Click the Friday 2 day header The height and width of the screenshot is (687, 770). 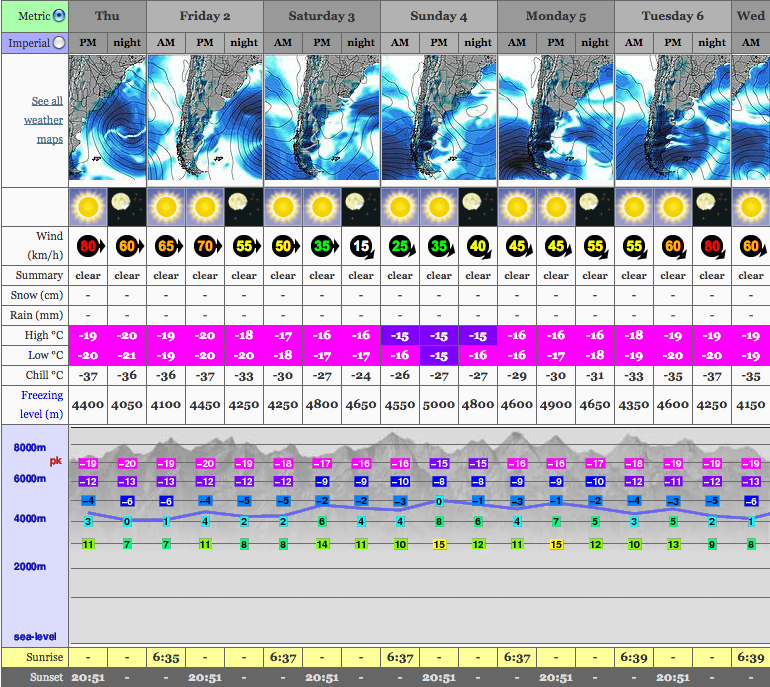click(x=205, y=16)
